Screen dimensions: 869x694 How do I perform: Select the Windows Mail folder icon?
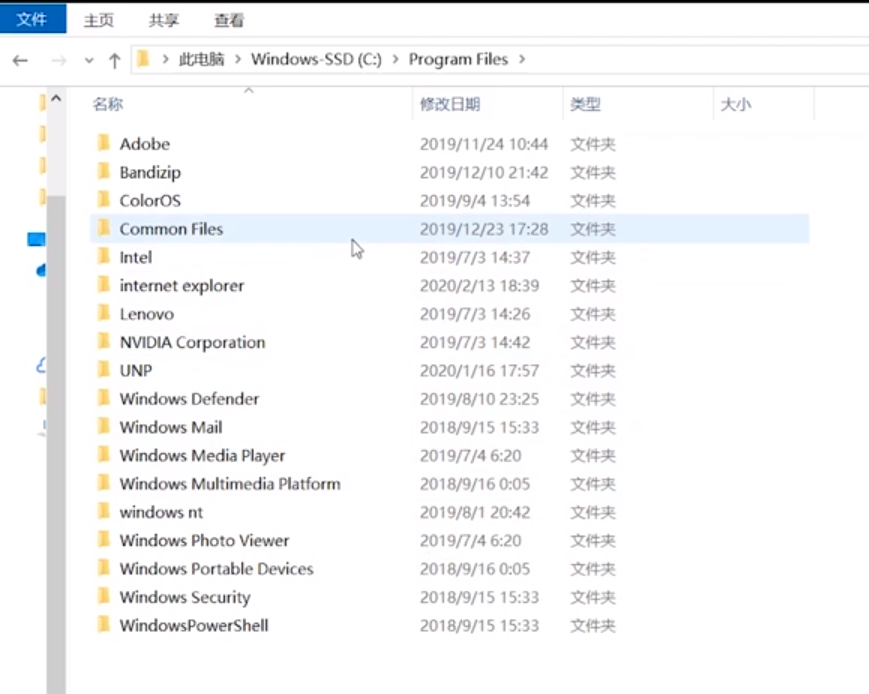point(104,426)
